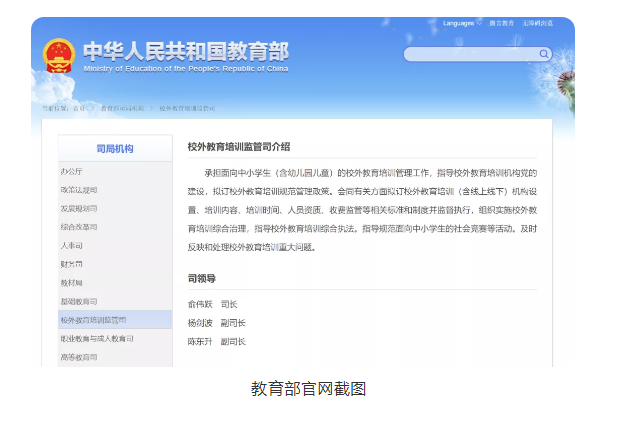Select 高等教育司 in the sidebar
Screen dimensions: 624x448
(x=79, y=357)
